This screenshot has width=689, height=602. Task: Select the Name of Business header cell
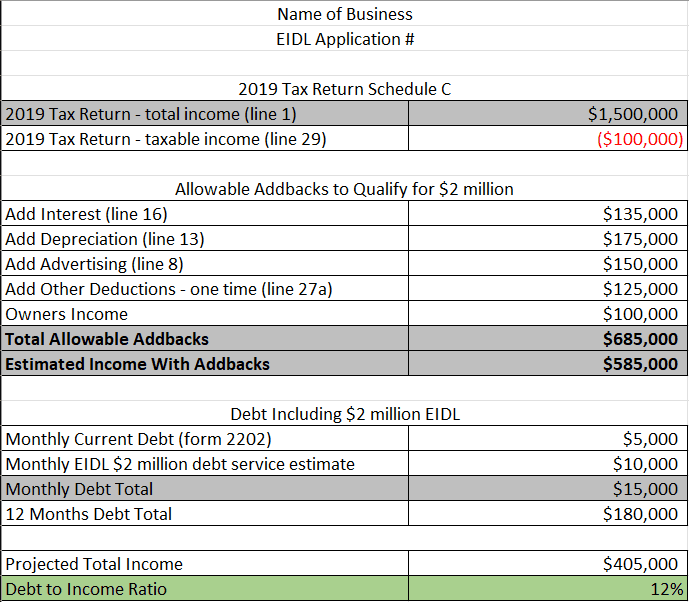(344, 14)
